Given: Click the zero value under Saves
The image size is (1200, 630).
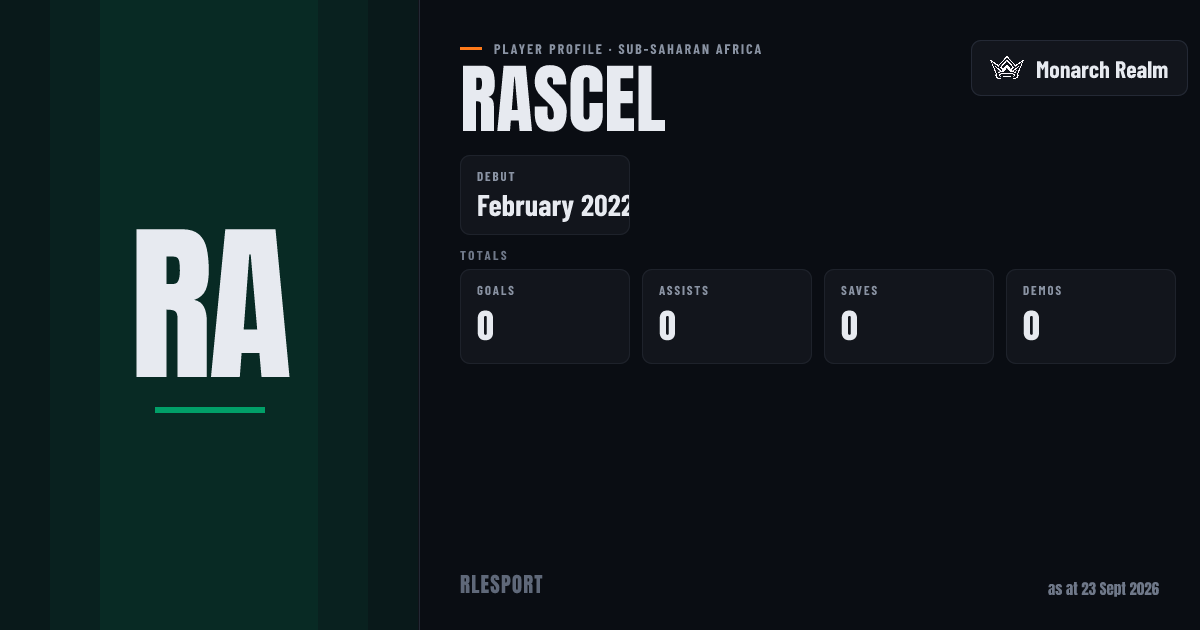Looking at the screenshot, I should pos(850,327).
